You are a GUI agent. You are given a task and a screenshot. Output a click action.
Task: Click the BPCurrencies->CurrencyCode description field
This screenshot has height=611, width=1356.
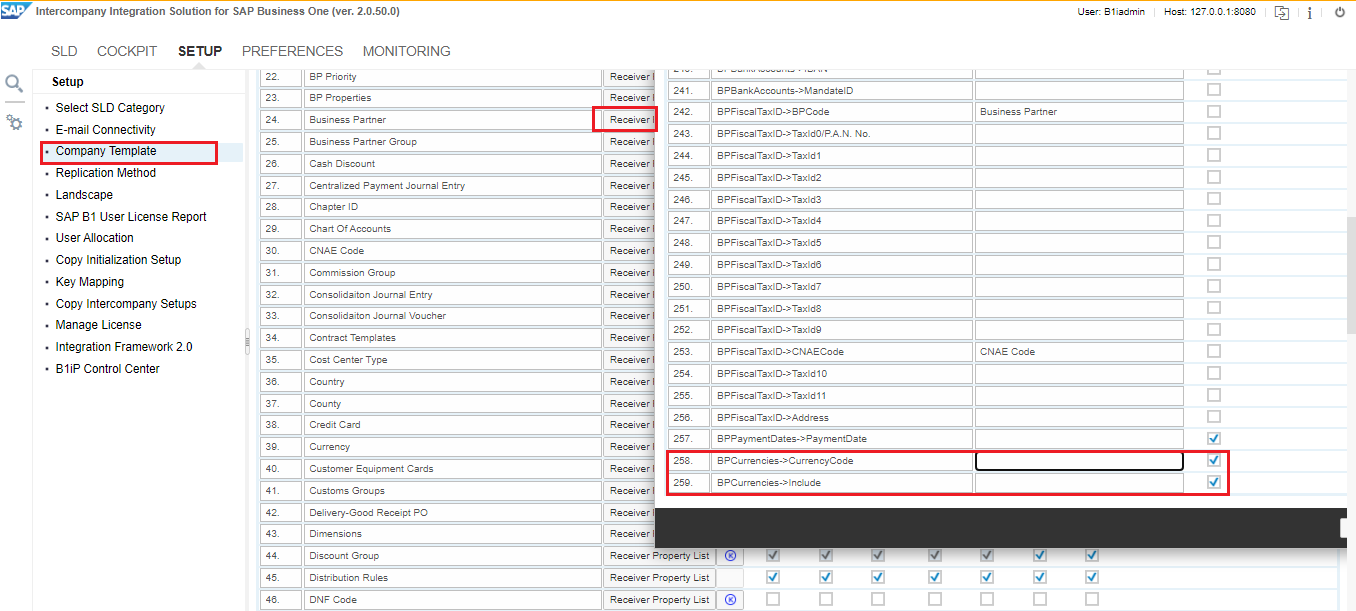tap(1079, 461)
